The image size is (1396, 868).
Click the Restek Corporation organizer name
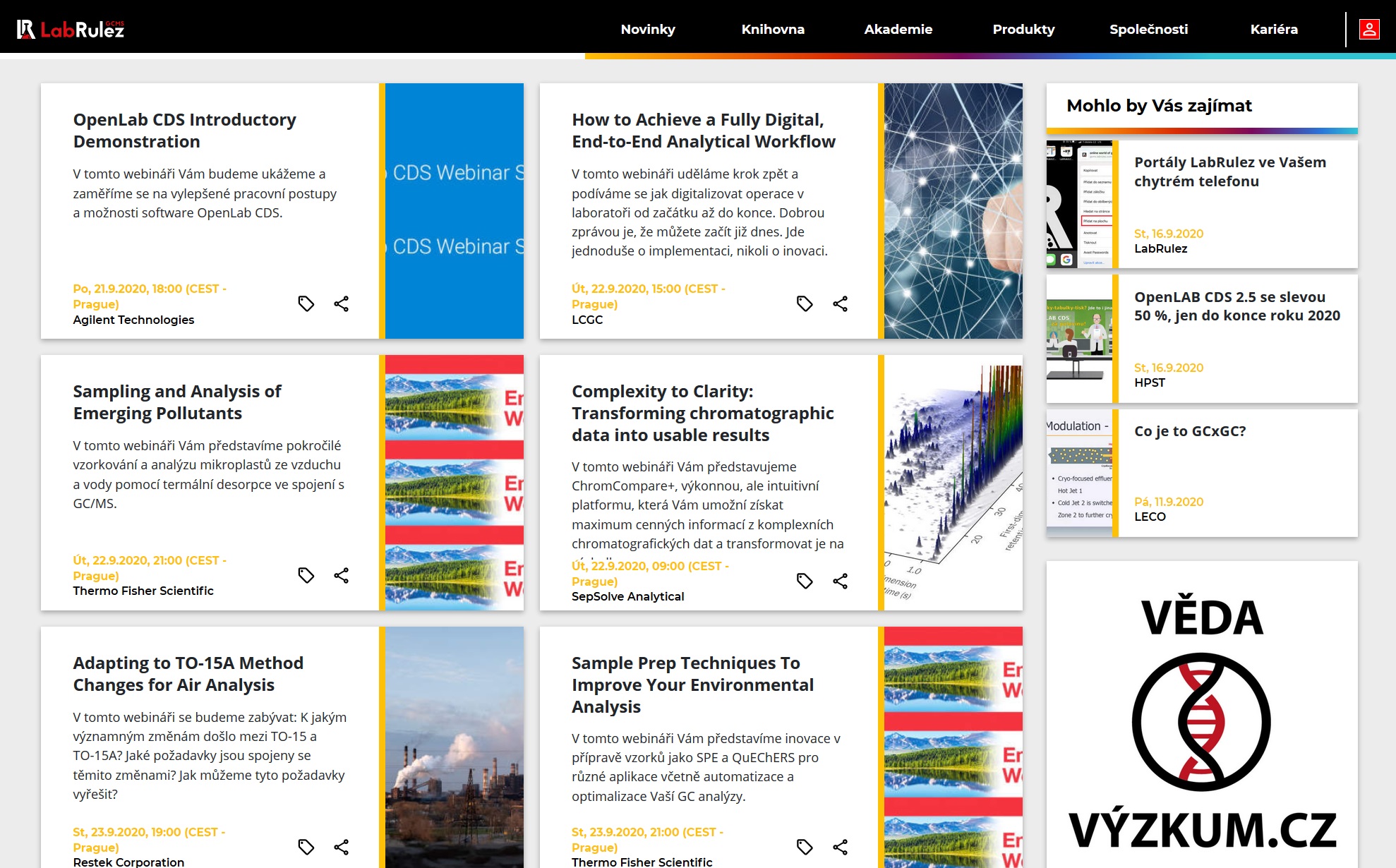tap(128, 862)
